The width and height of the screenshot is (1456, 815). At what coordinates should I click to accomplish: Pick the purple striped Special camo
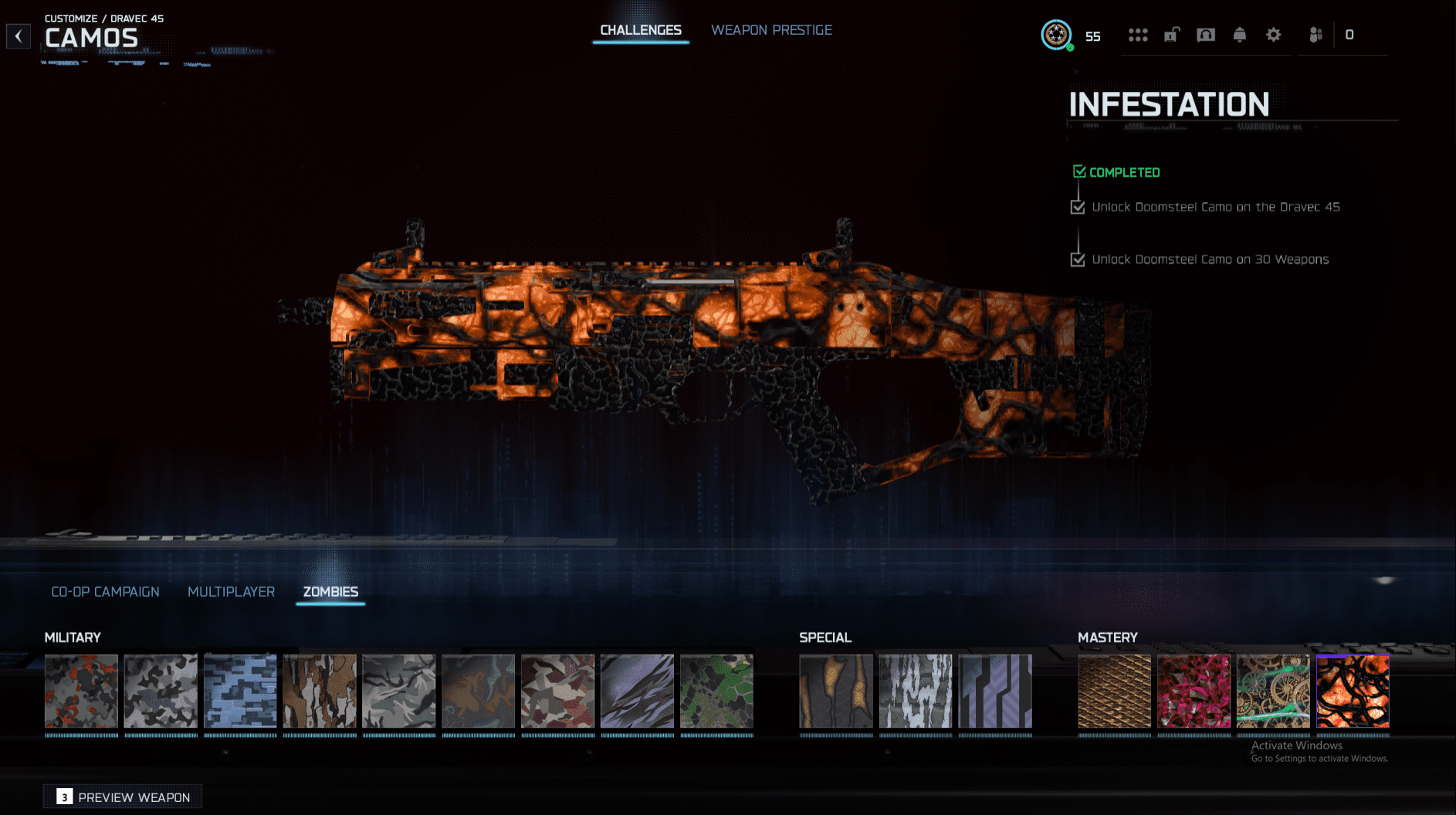(994, 691)
